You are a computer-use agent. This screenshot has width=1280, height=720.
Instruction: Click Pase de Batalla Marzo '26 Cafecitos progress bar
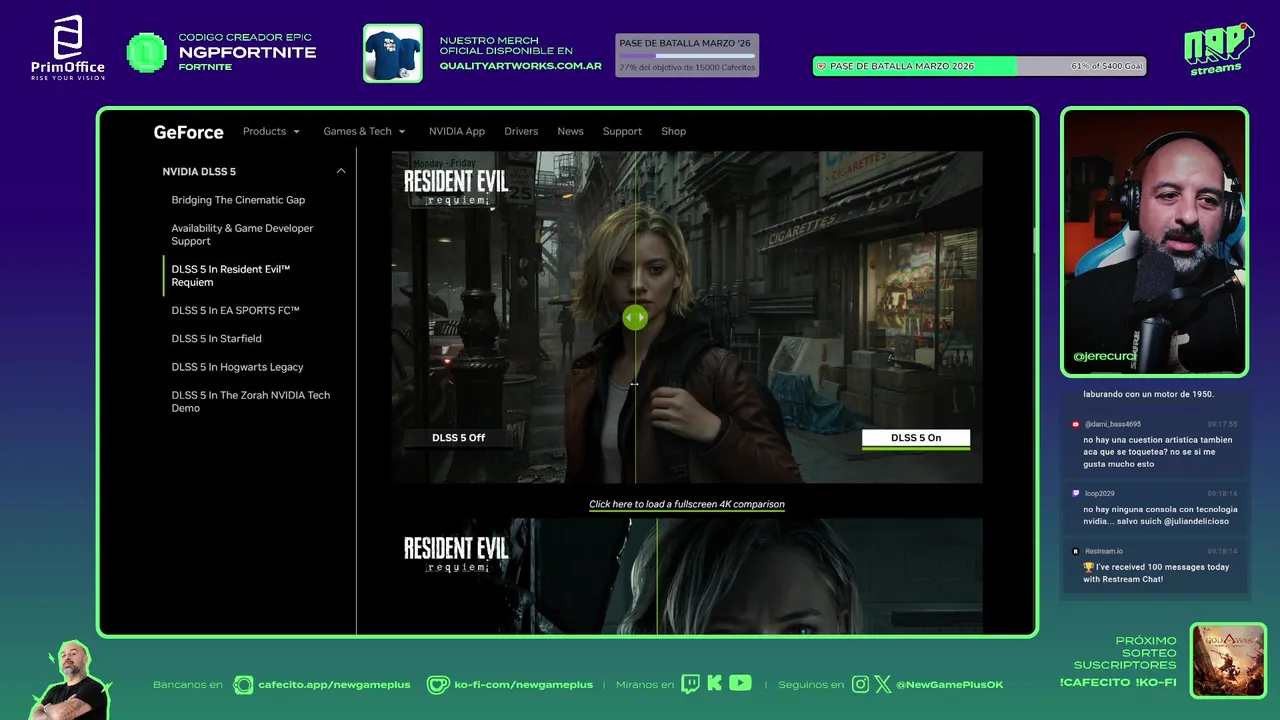coord(687,55)
